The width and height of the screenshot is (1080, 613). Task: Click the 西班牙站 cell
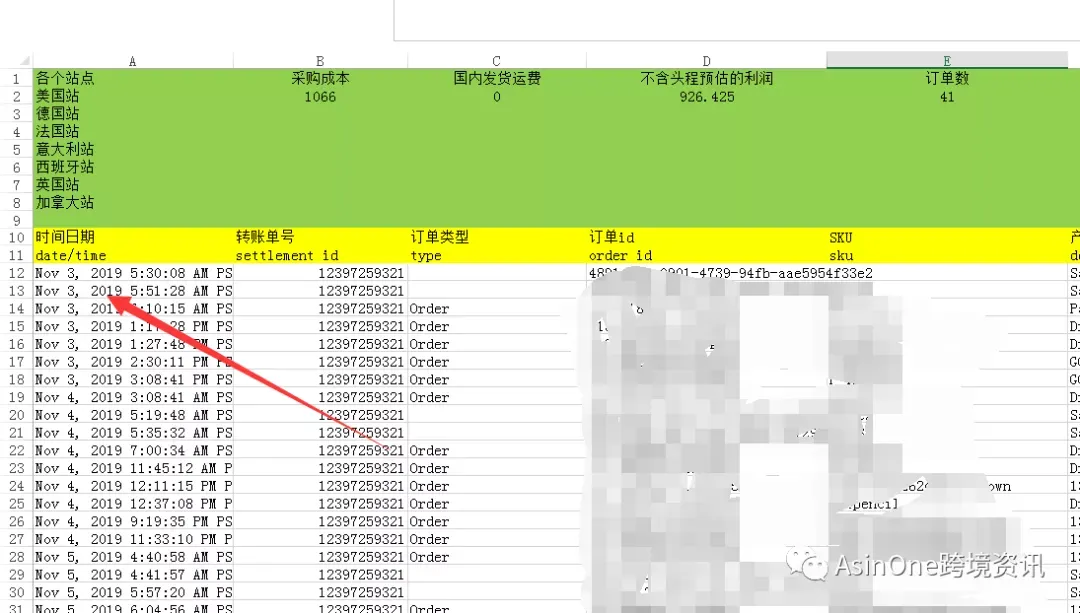(133, 167)
